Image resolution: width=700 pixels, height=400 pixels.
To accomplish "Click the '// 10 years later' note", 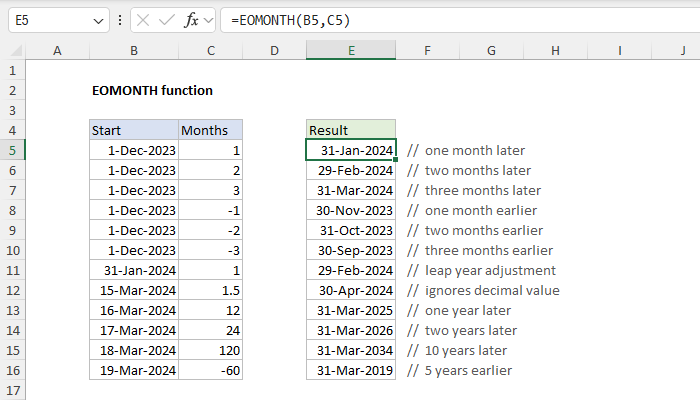I will click(x=457, y=350).
